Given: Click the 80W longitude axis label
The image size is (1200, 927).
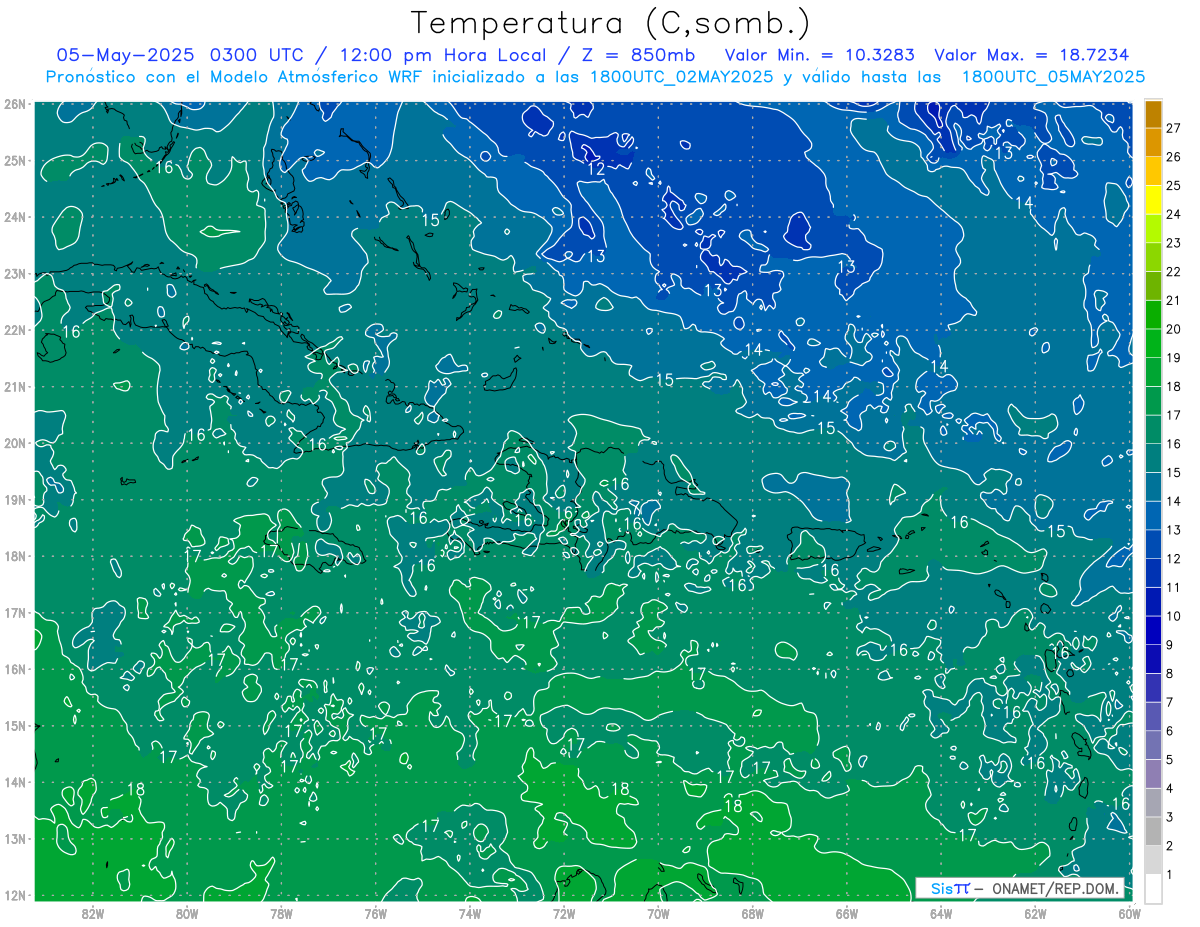Looking at the screenshot, I should [x=188, y=913].
